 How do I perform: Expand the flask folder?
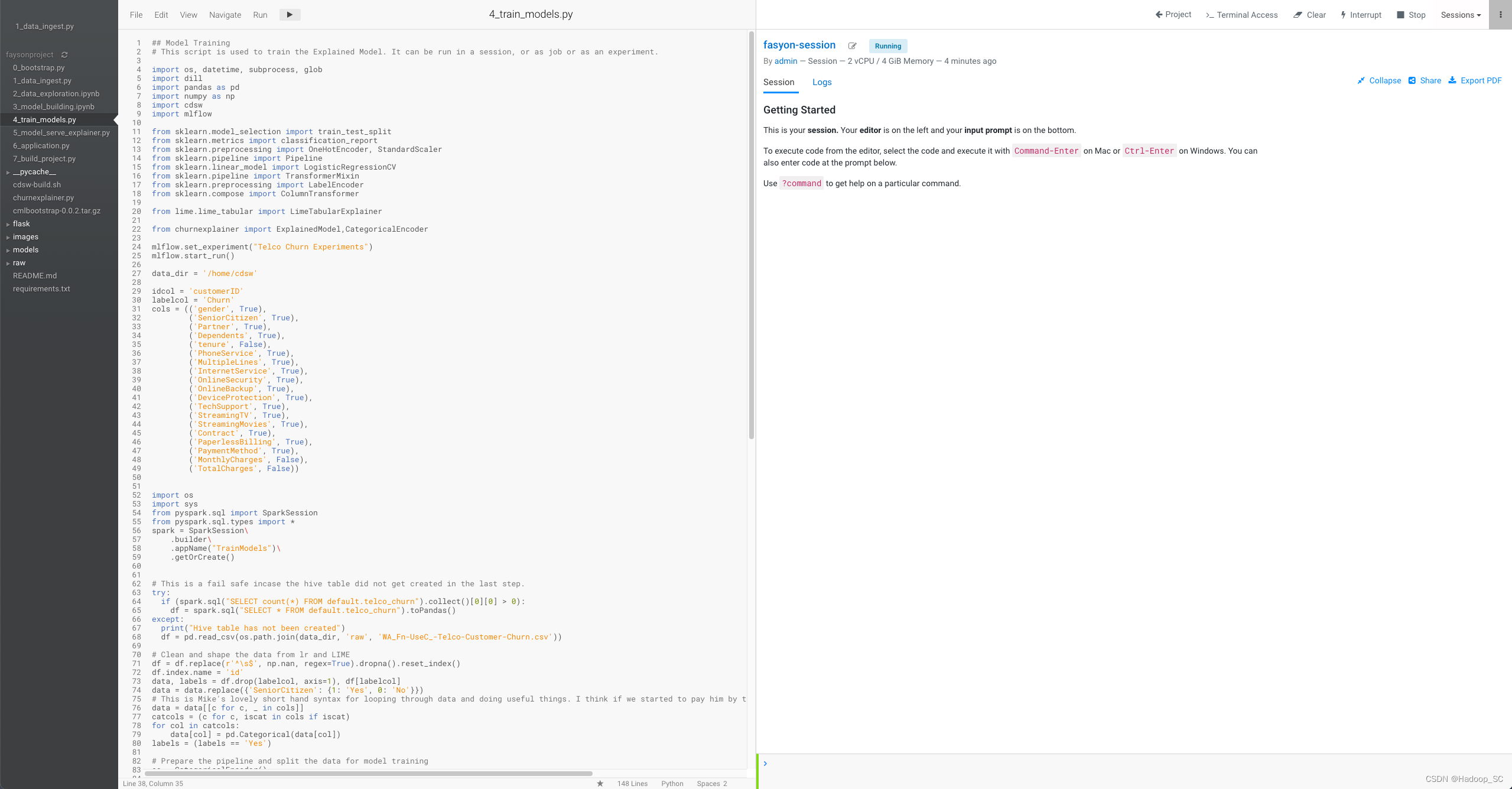pyautogui.click(x=21, y=224)
